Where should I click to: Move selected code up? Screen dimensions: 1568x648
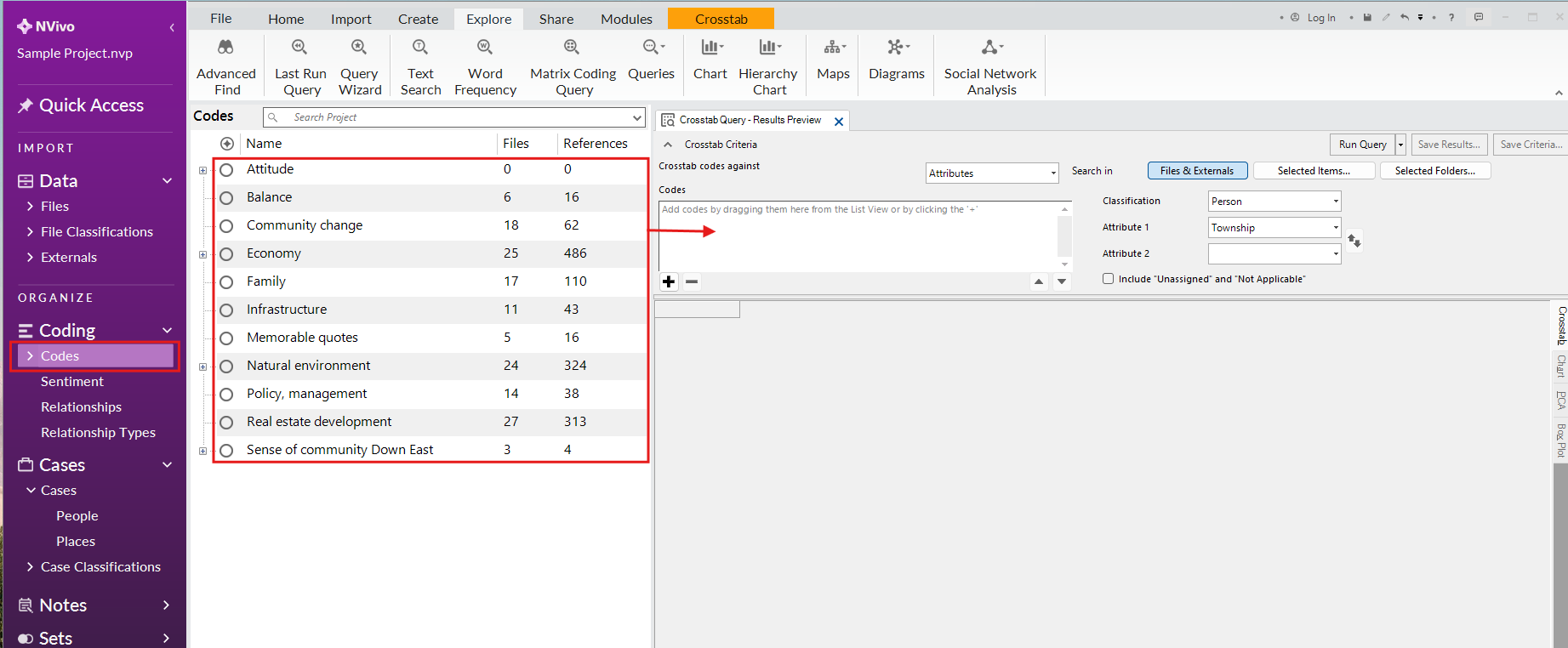point(1039,281)
